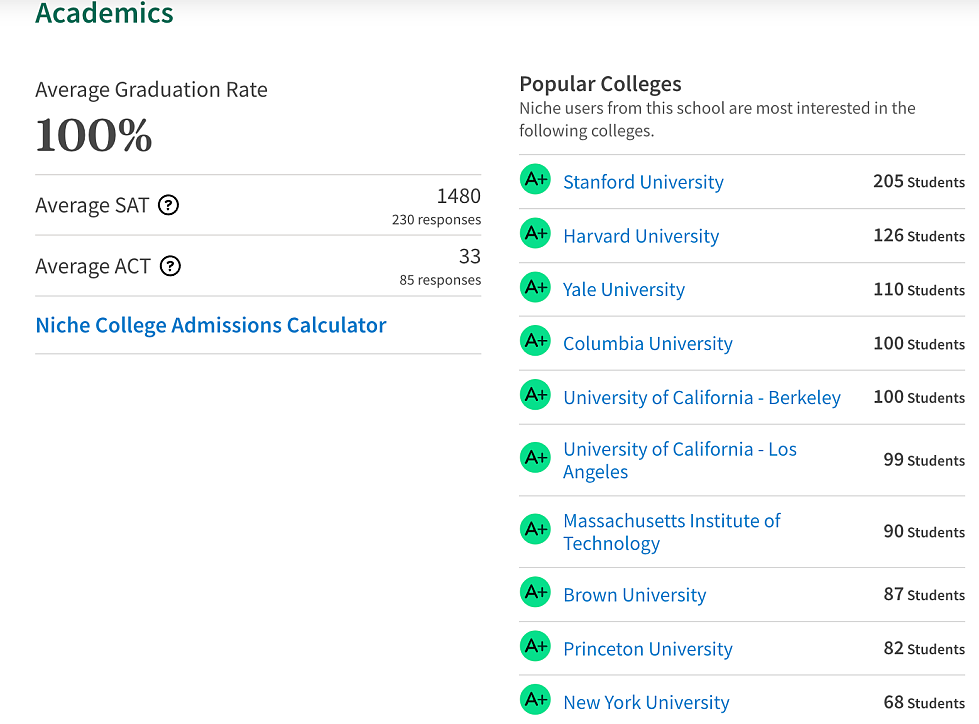Click the 99 Students count
This screenshot has width=979, height=724.
tap(924, 460)
